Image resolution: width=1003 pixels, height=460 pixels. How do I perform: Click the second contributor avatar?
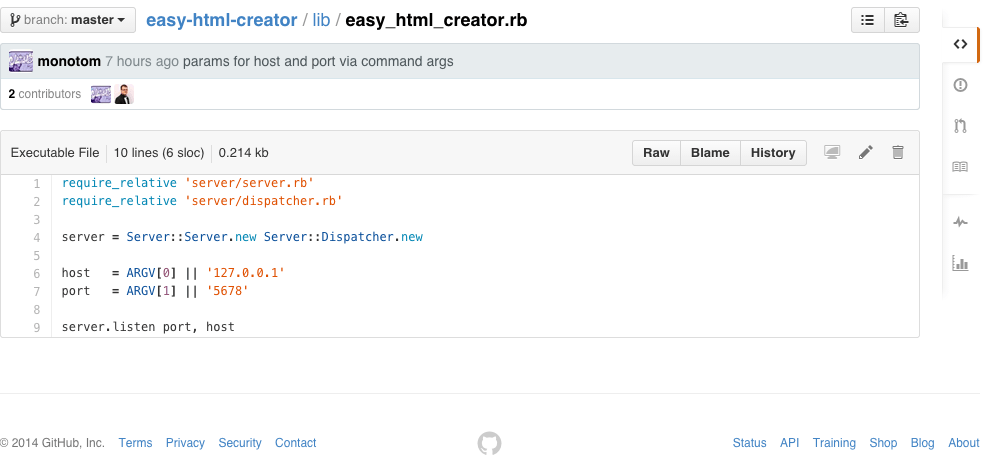(x=124, y=94)
